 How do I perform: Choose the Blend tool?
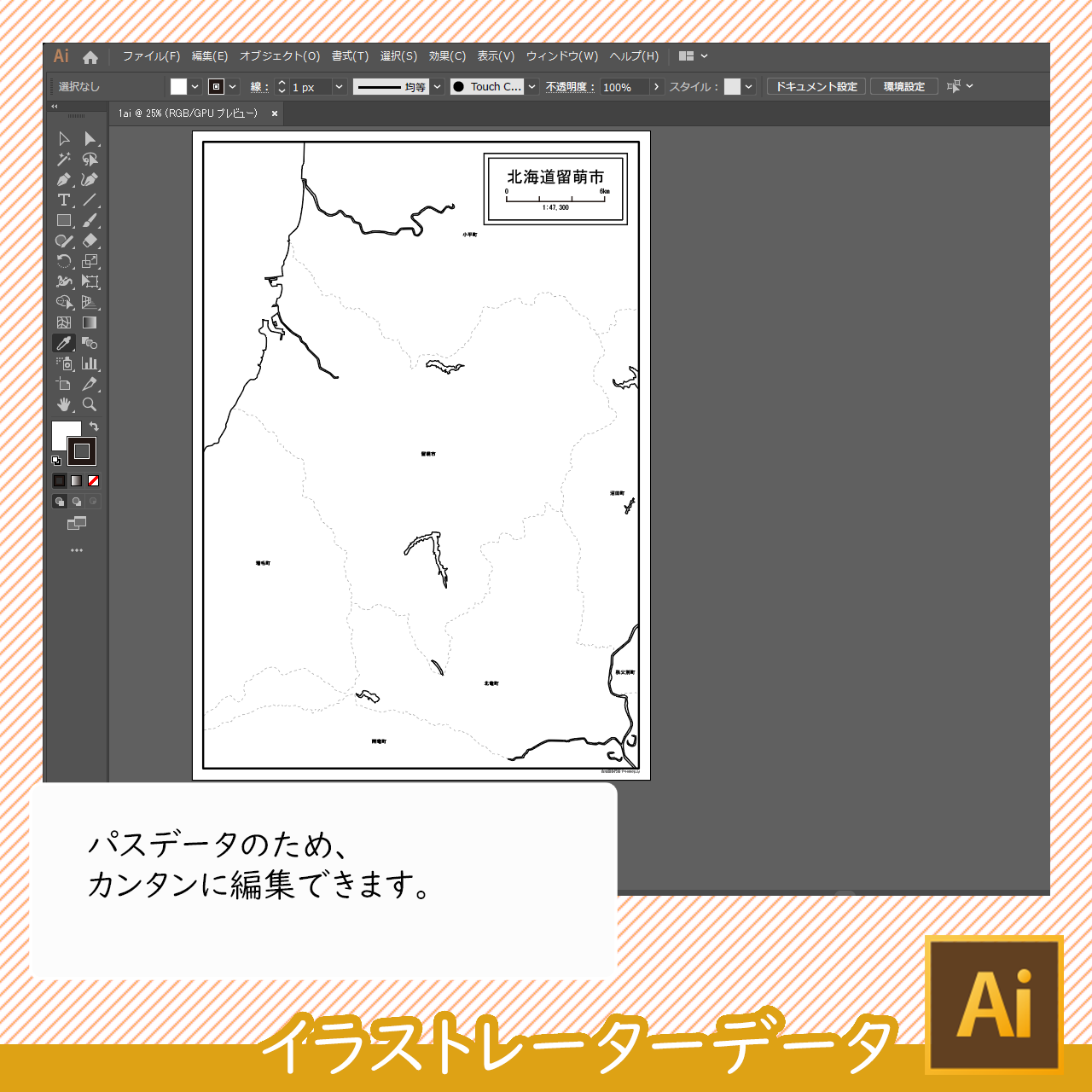pyautogui.click(x=90, y=343)
